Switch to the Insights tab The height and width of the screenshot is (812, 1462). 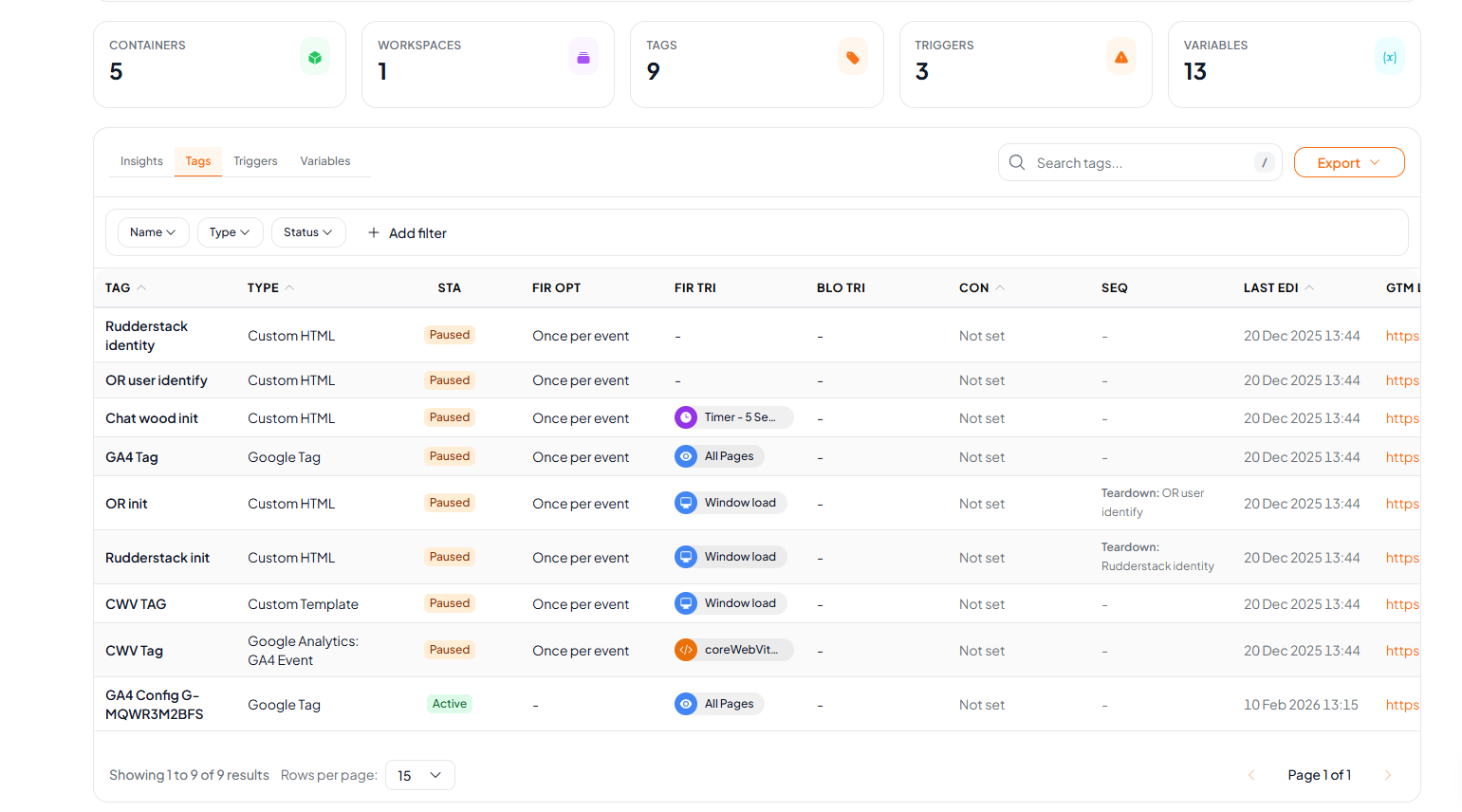pyautogui.click(x=141, y=161)
